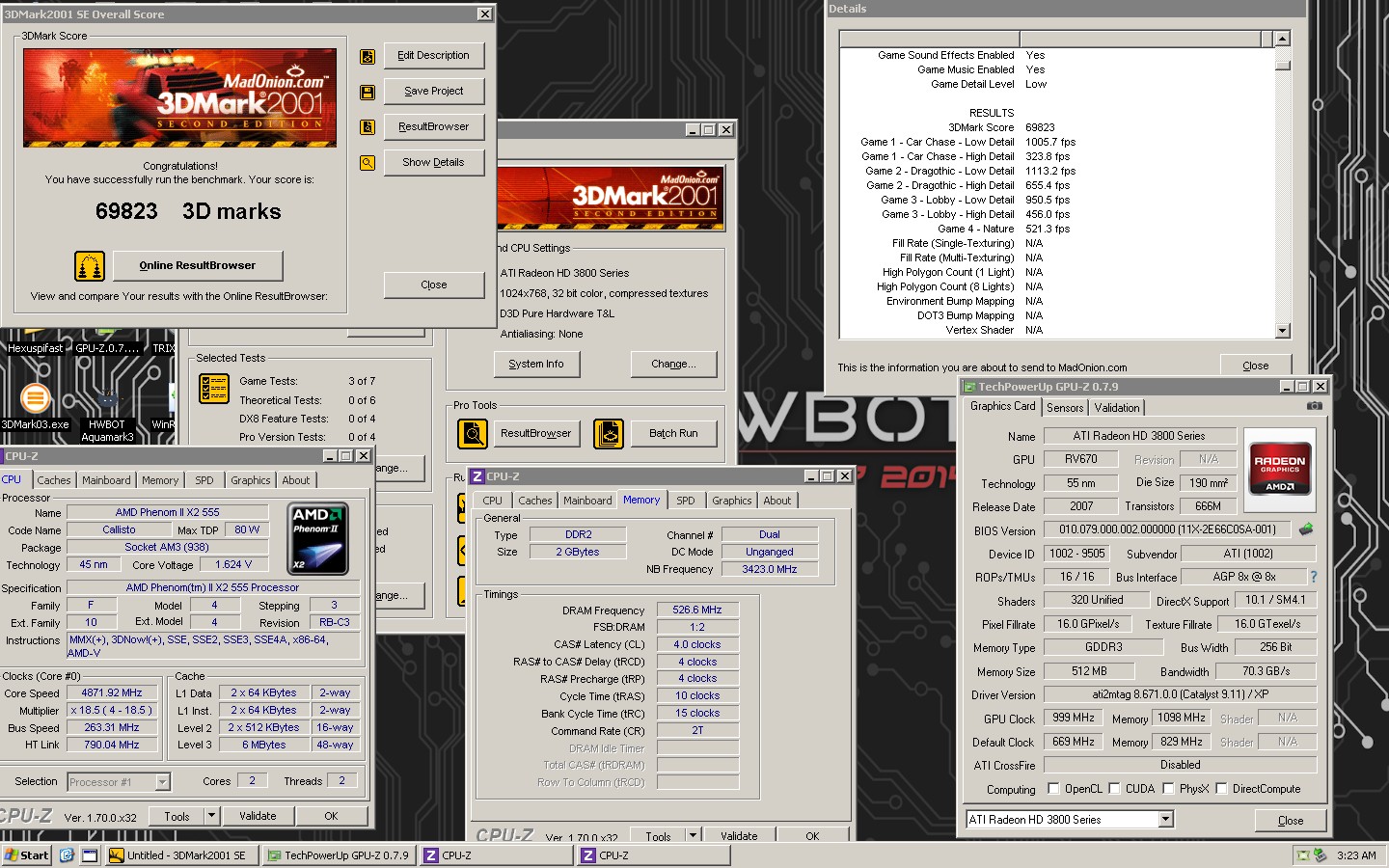
Task: Click the Close button in the Details window
Action: (1256, 366)
